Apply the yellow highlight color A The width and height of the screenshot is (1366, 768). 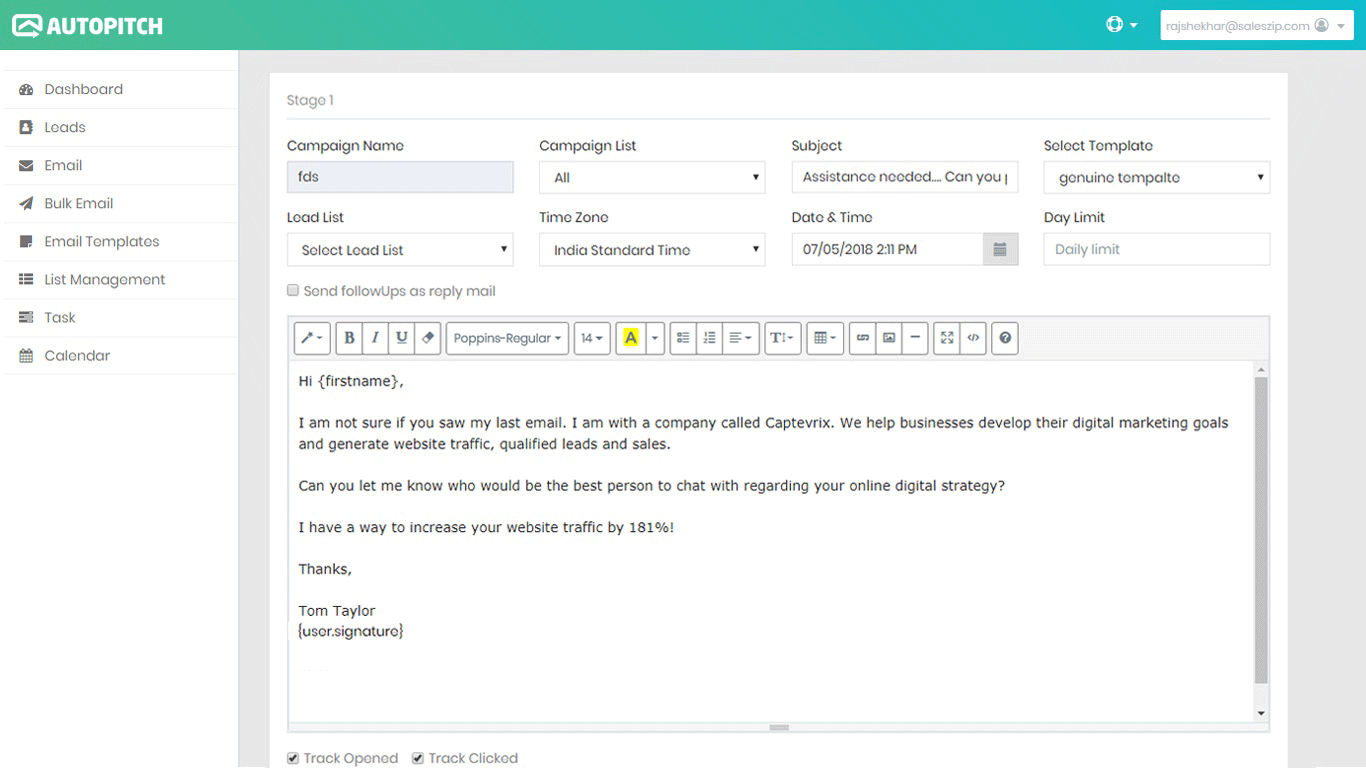click(x=631, y=338)
